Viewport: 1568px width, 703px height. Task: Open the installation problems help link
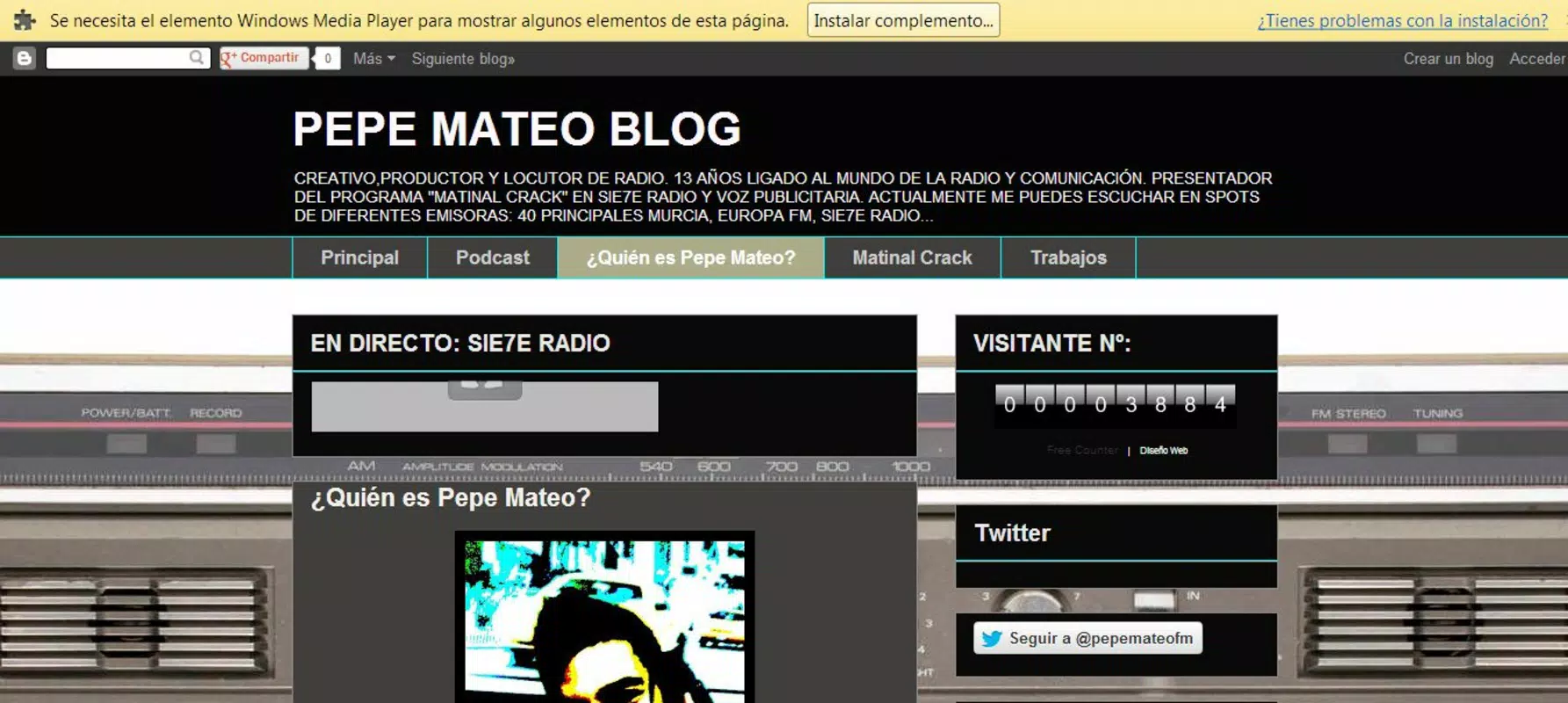1402,20
